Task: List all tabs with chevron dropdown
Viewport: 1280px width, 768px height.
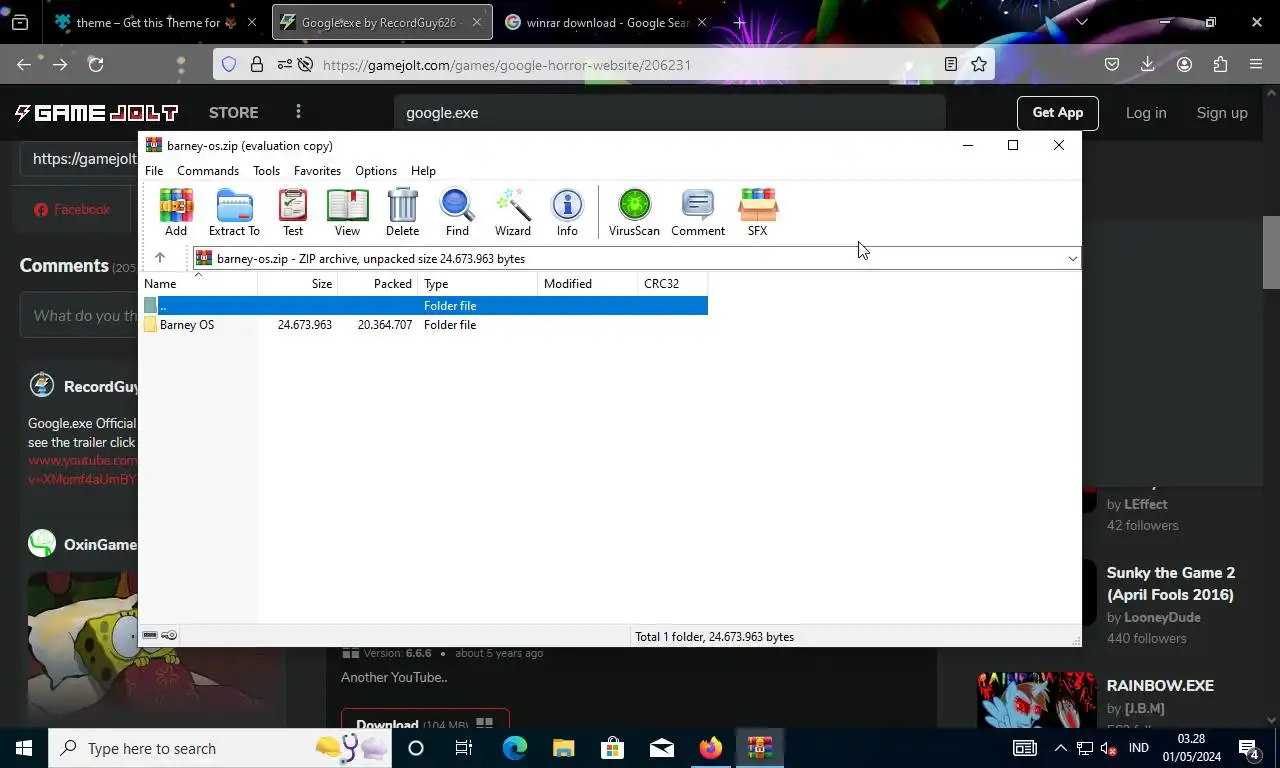Action: pos(1081,22)
